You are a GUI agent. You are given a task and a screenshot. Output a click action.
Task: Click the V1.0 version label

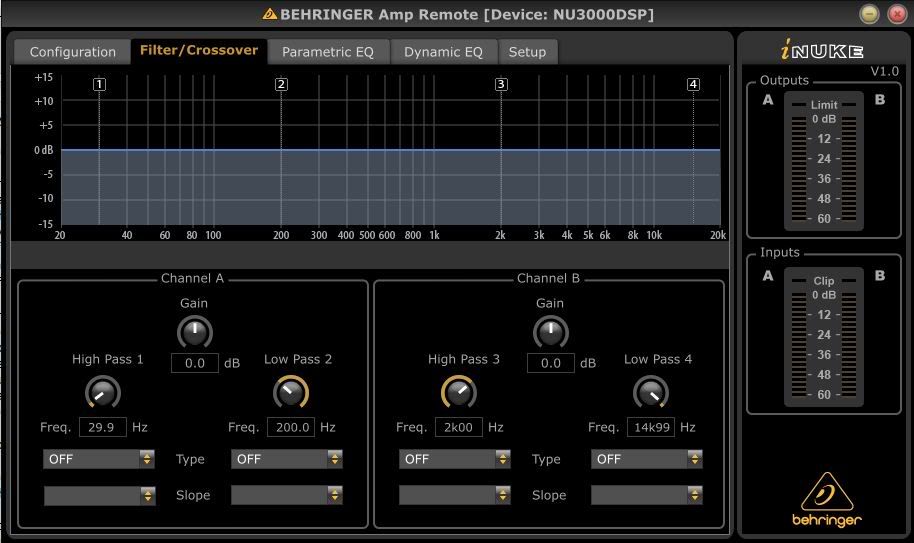(884, 71)
